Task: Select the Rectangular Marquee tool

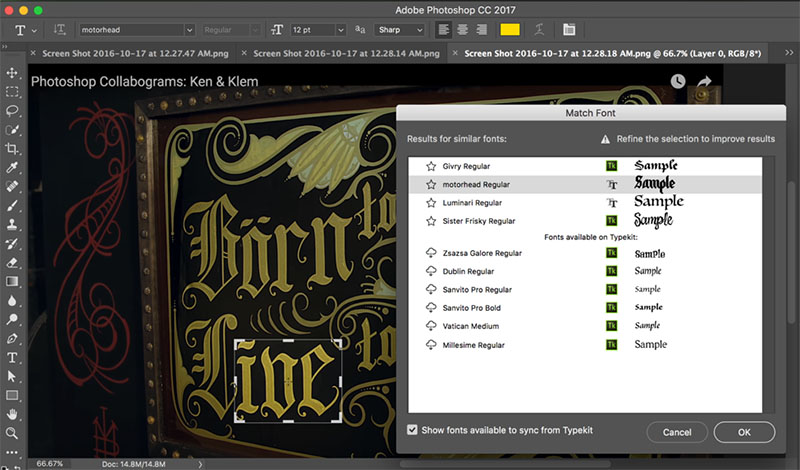Action: (12, 92)
